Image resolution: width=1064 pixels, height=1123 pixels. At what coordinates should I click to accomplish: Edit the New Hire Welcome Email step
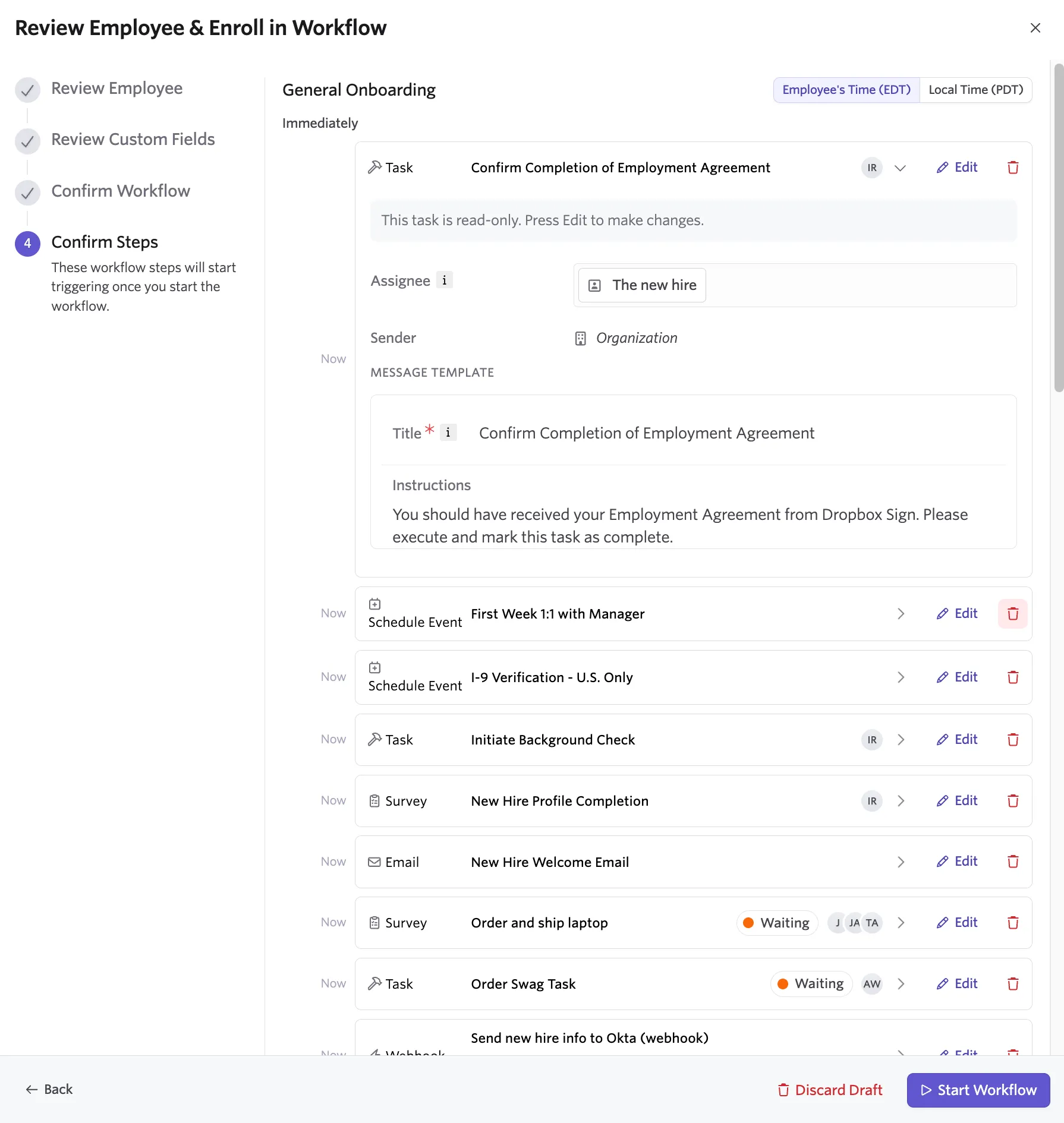(x=957, y=862)
